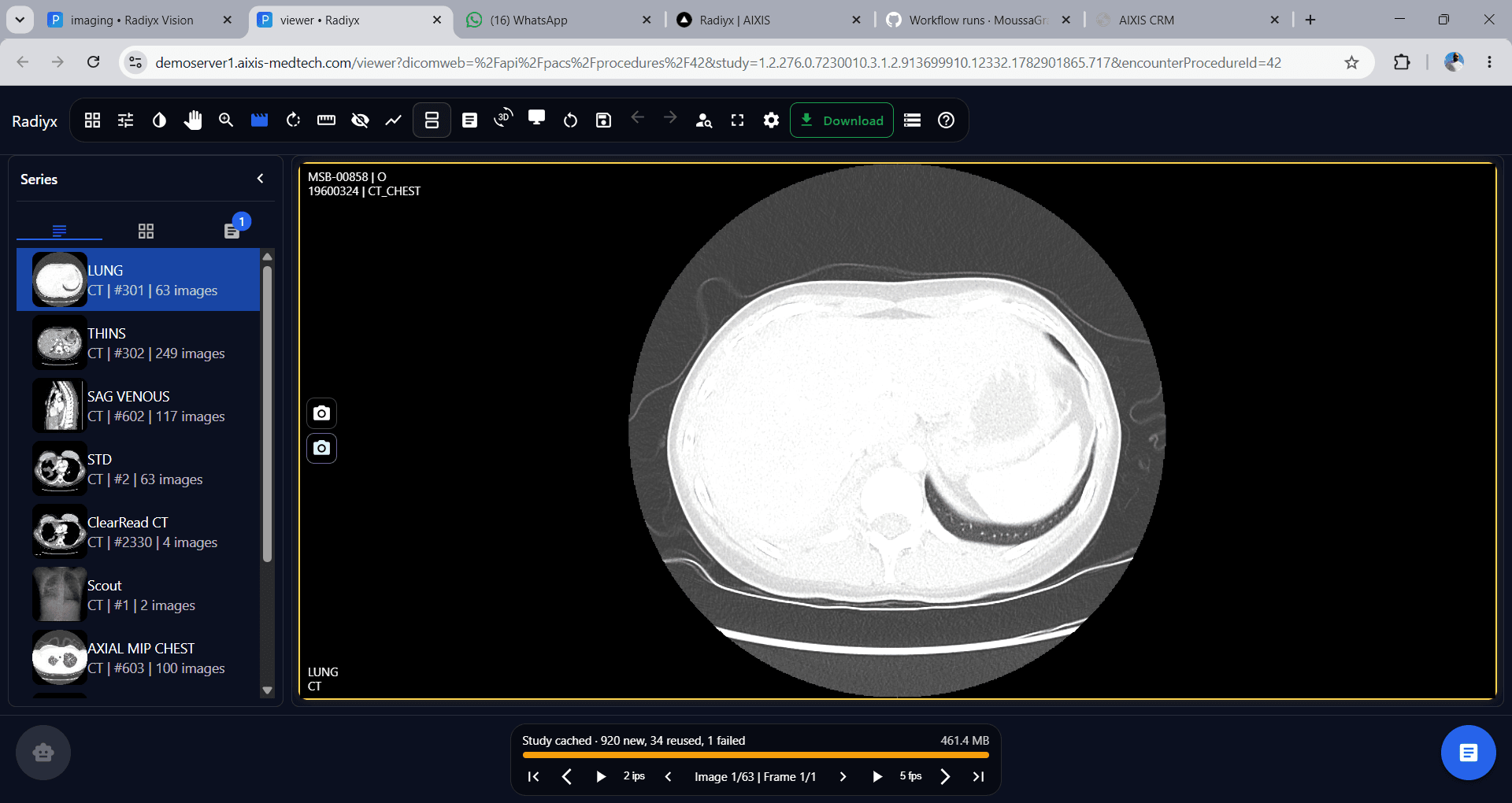Viewport: 1512px width, 803px height.
Task: Select the zoom magnifier tool
Action: 226,120
